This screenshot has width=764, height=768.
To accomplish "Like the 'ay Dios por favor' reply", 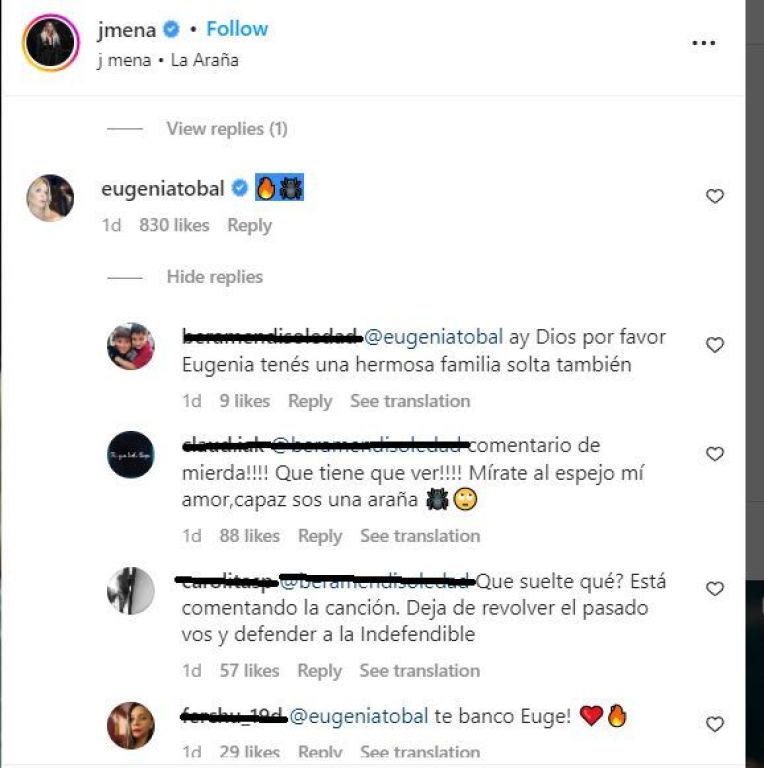I will coord(715,345).
